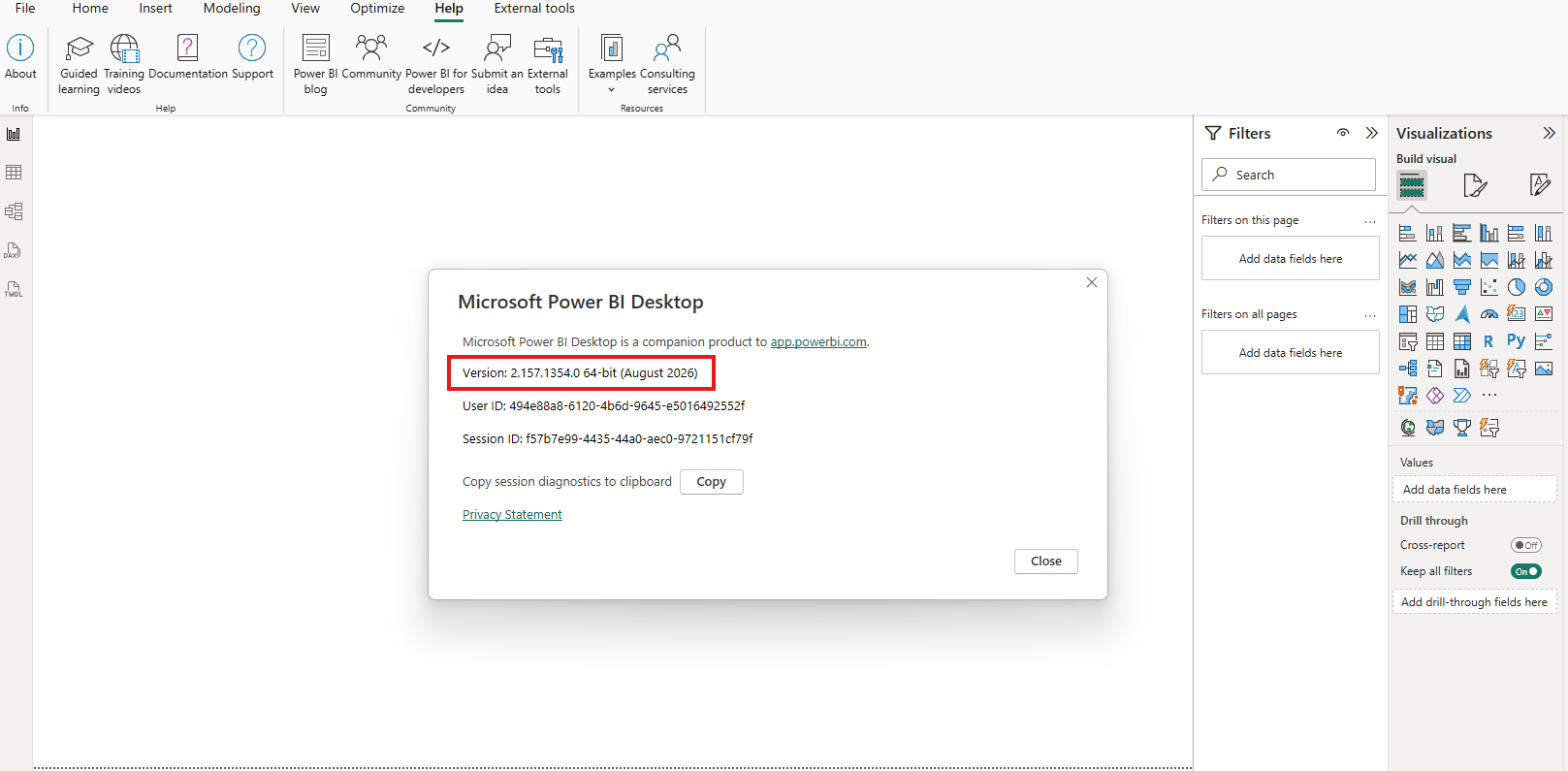Open the Documentation help icon
The height and width of the screenshot is (771, 1568).
point(188,57)
